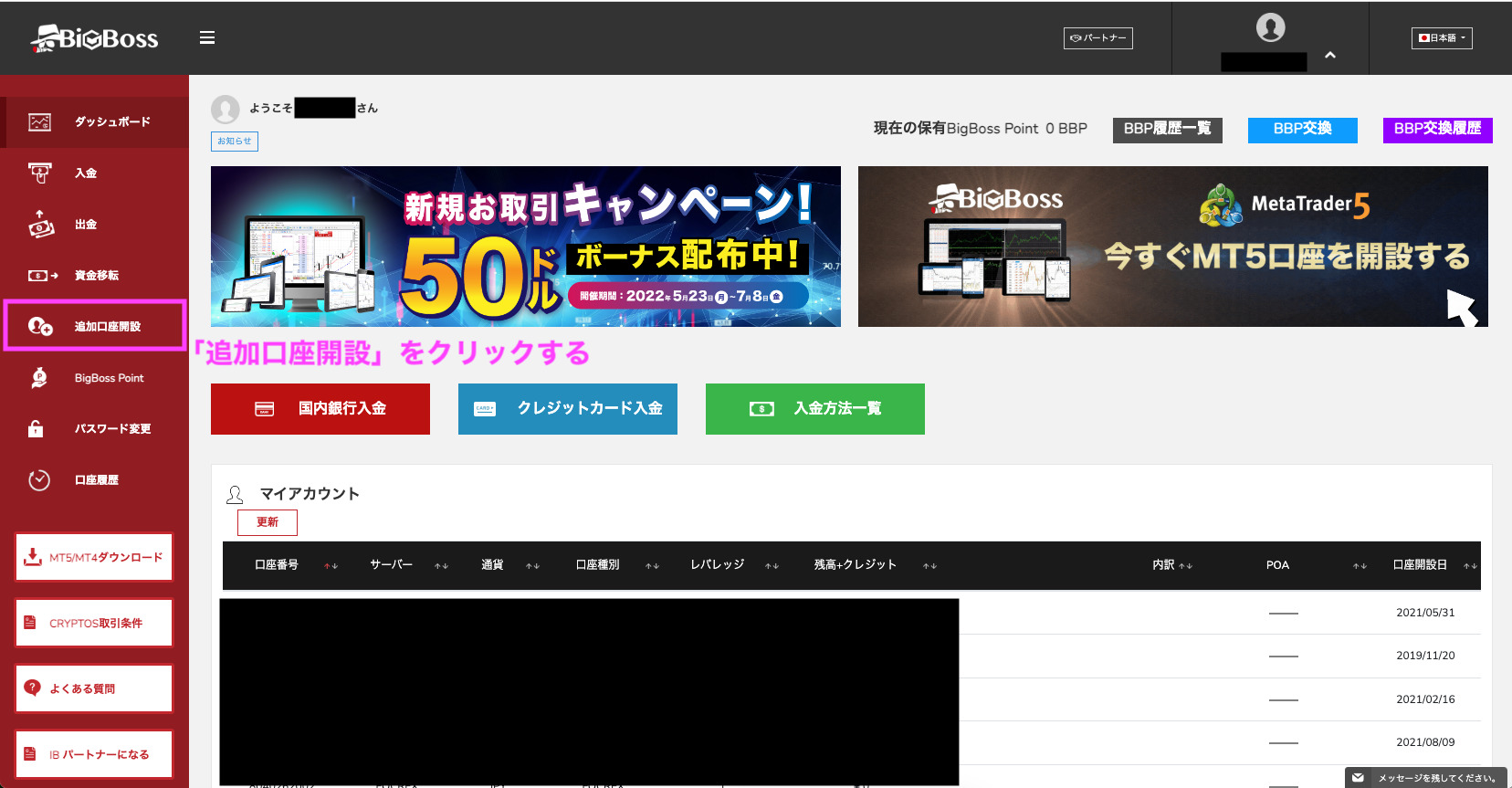
Task: Open 入金 in the sidebar
Action: pyautogui.click(x=95, y=173)
